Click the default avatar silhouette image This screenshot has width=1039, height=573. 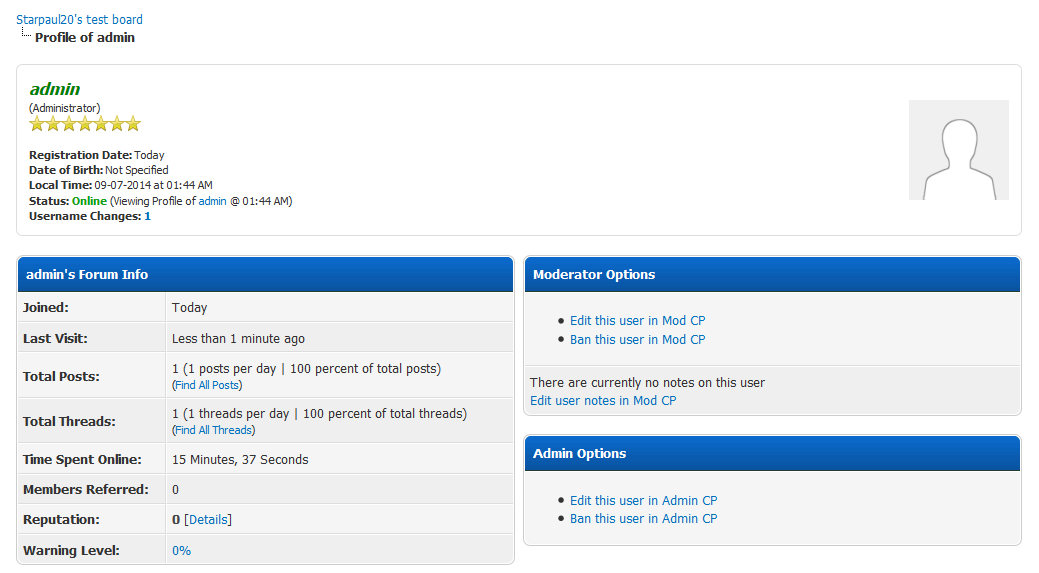click(958, 150)
